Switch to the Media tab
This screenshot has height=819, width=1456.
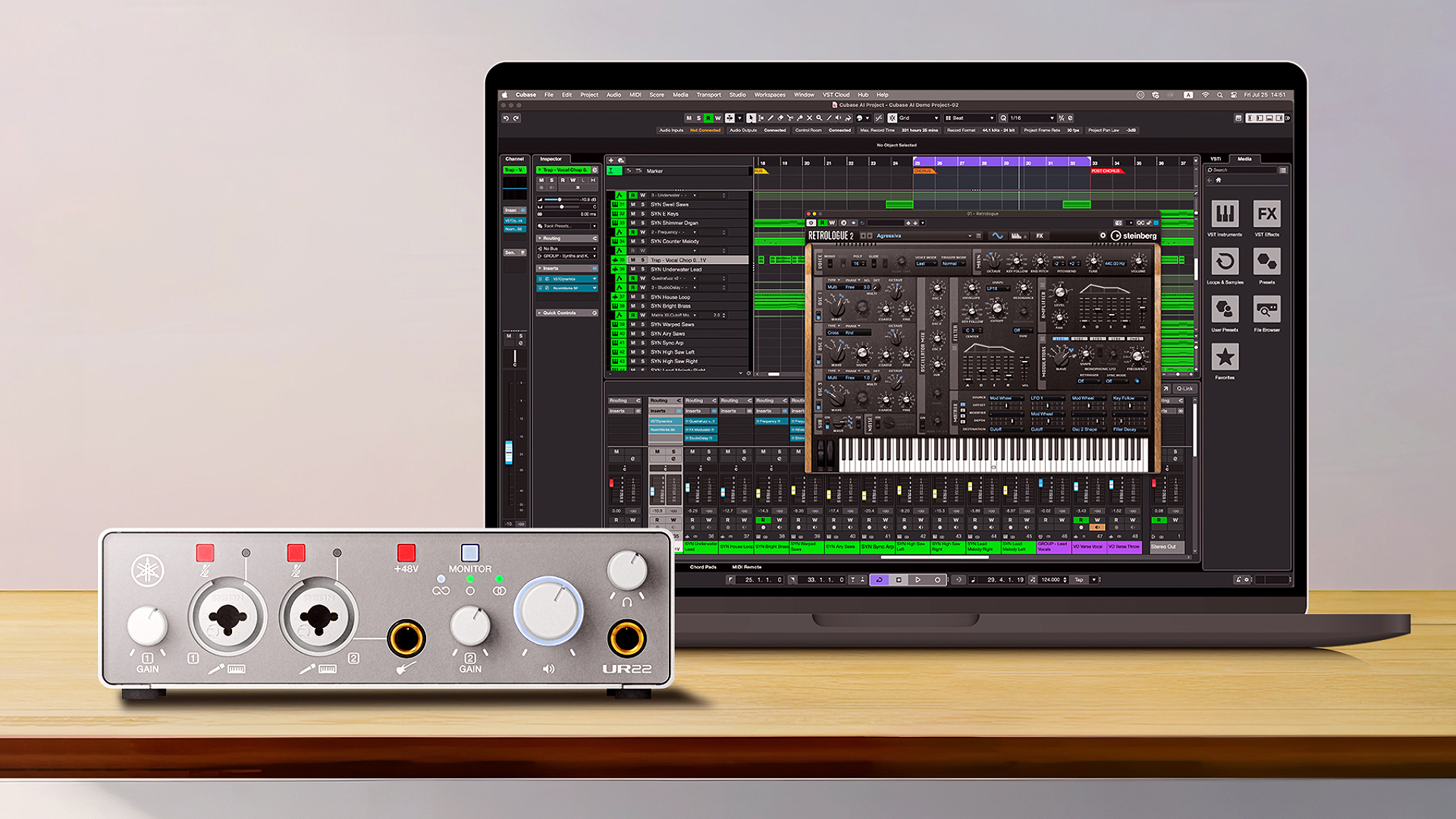point(1244,159)
